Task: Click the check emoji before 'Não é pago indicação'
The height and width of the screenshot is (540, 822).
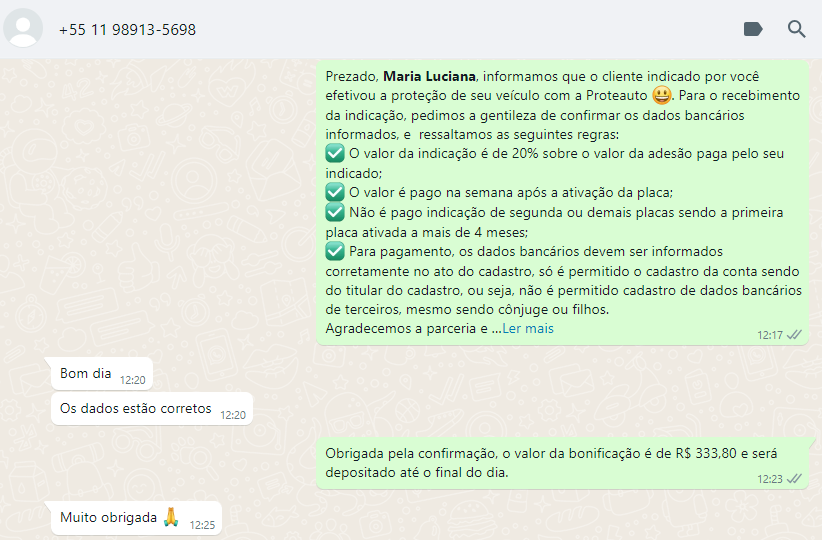Action: [334, 212]
